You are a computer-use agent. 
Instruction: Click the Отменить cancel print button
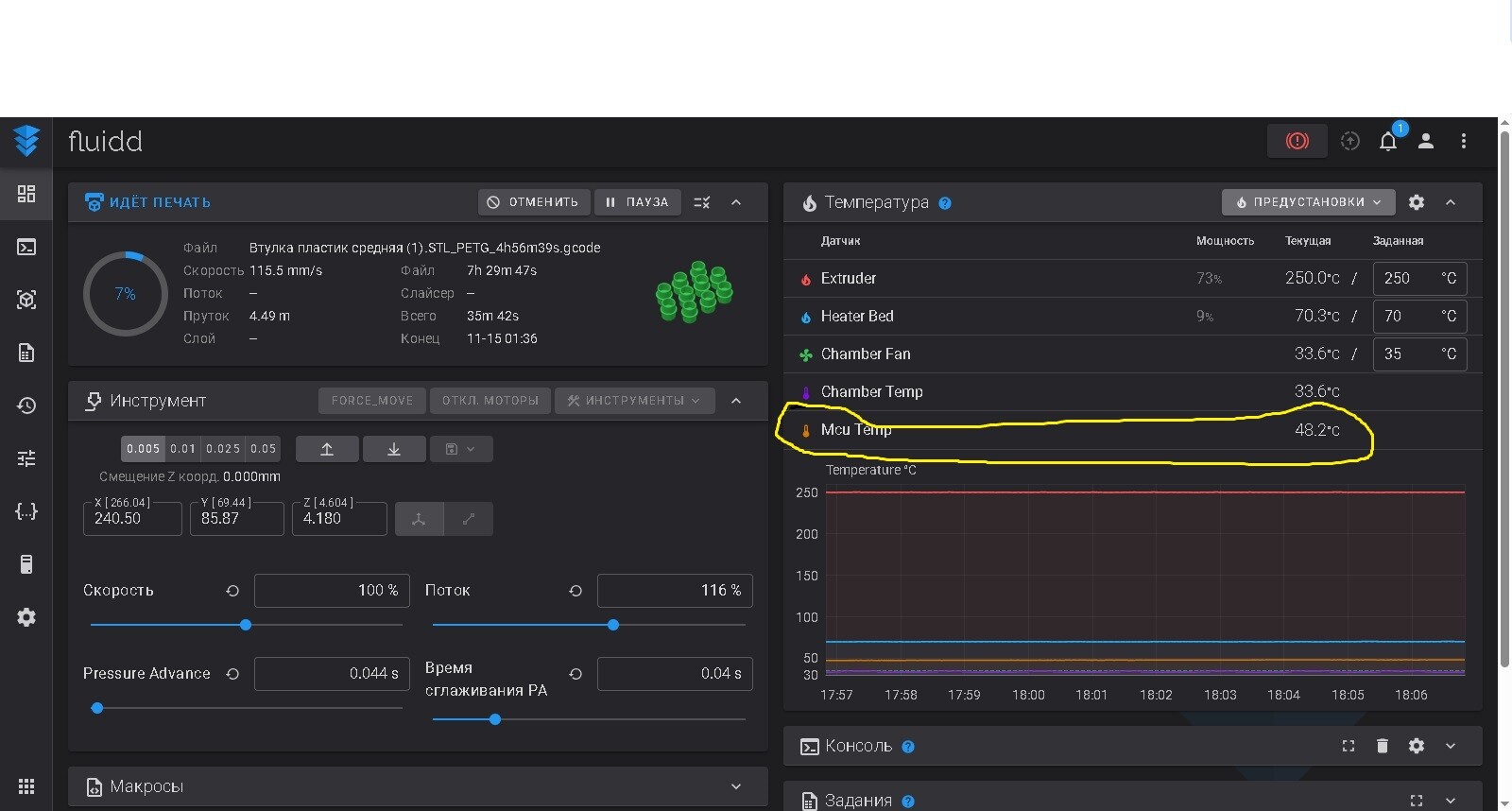[534, 202]
